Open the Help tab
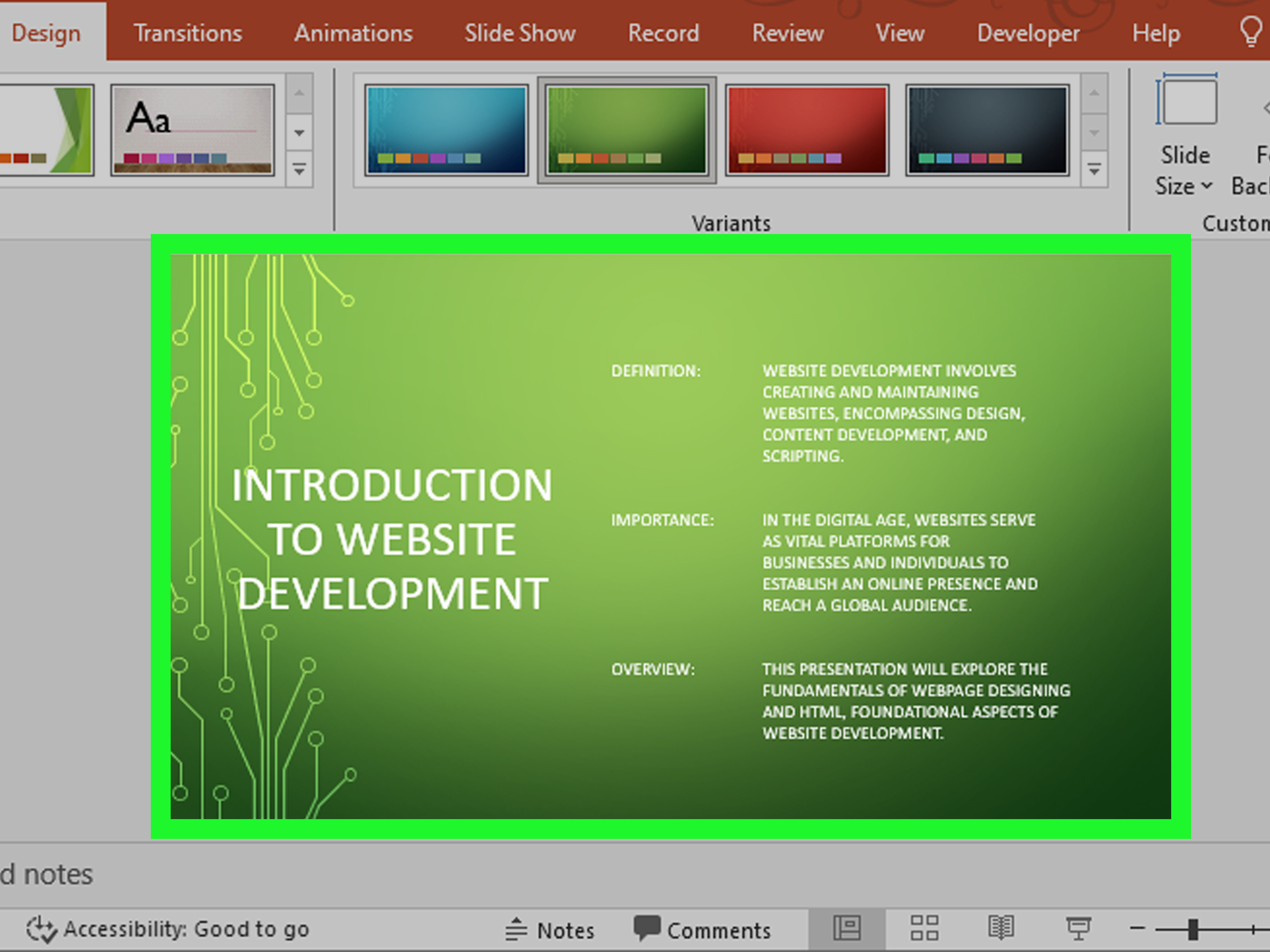1270x952 pixels. pyautogui.click(x=1155, y=33)
